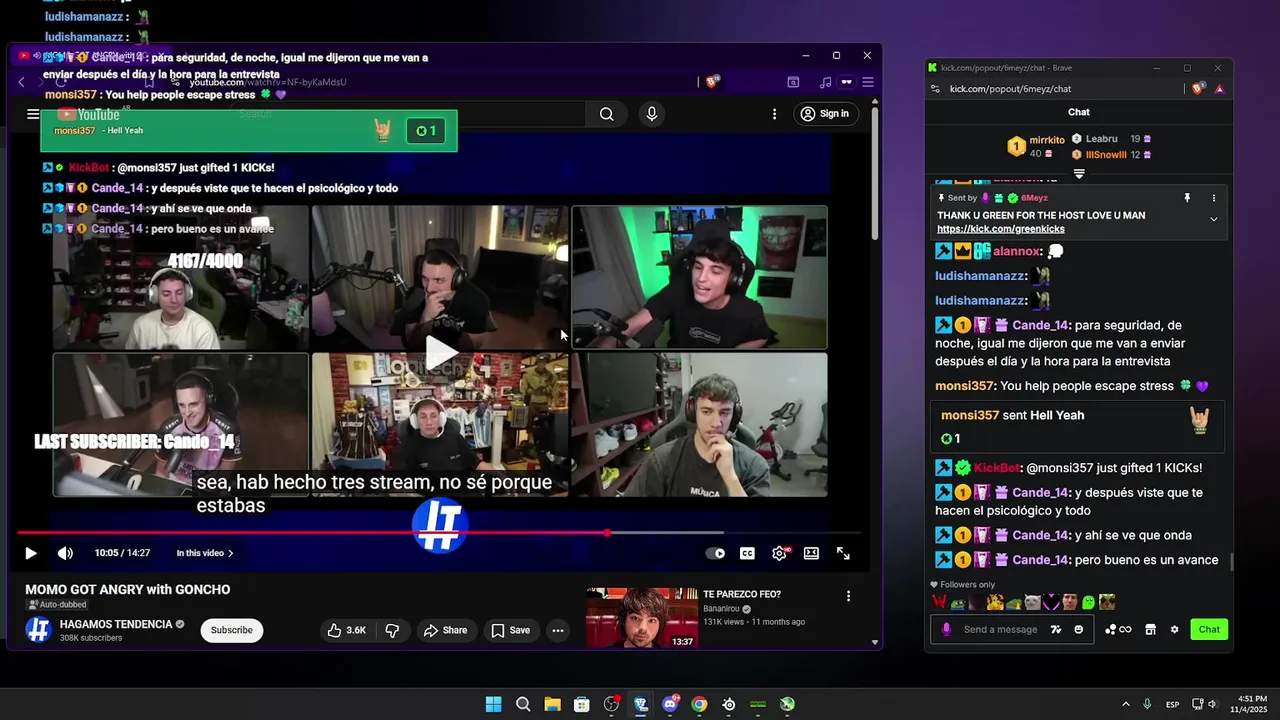Image resolution: width=1280 pixels, height=720 pixels.
Task: Mute the video with the volume speaker icon
Action: 65,553
